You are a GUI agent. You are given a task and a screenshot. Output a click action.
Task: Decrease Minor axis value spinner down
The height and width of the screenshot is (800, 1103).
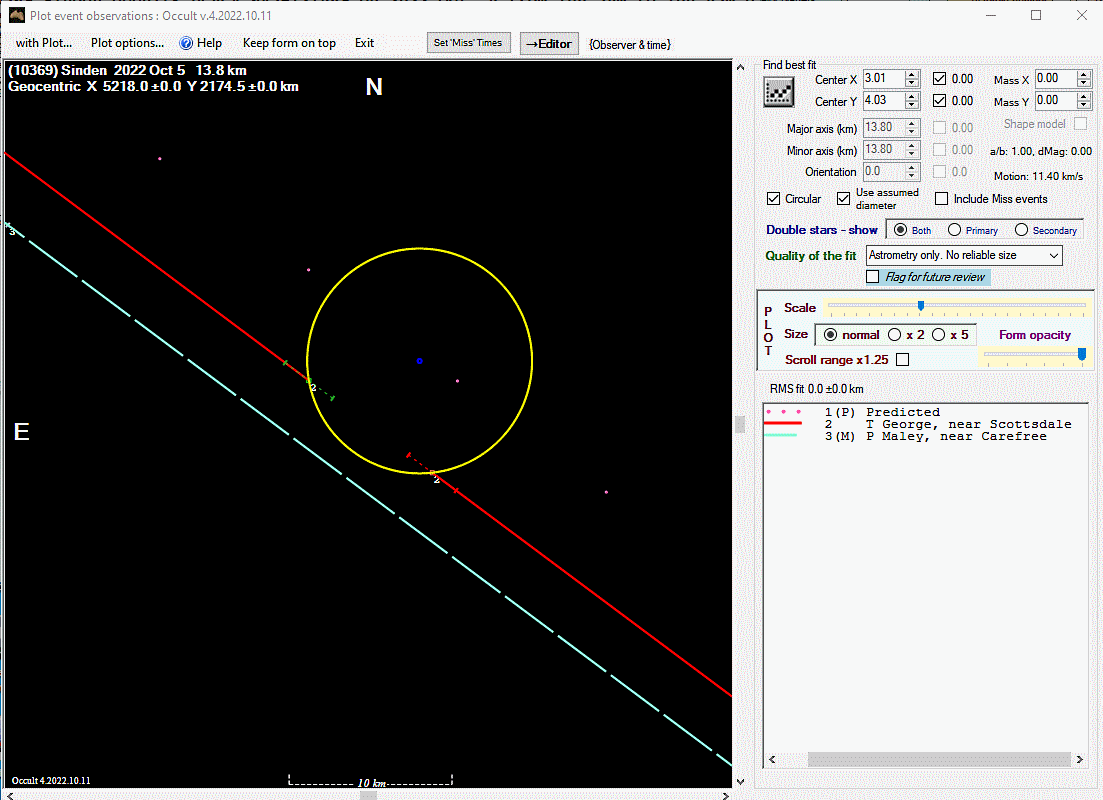pyautogui.click(x=912, y=154)
